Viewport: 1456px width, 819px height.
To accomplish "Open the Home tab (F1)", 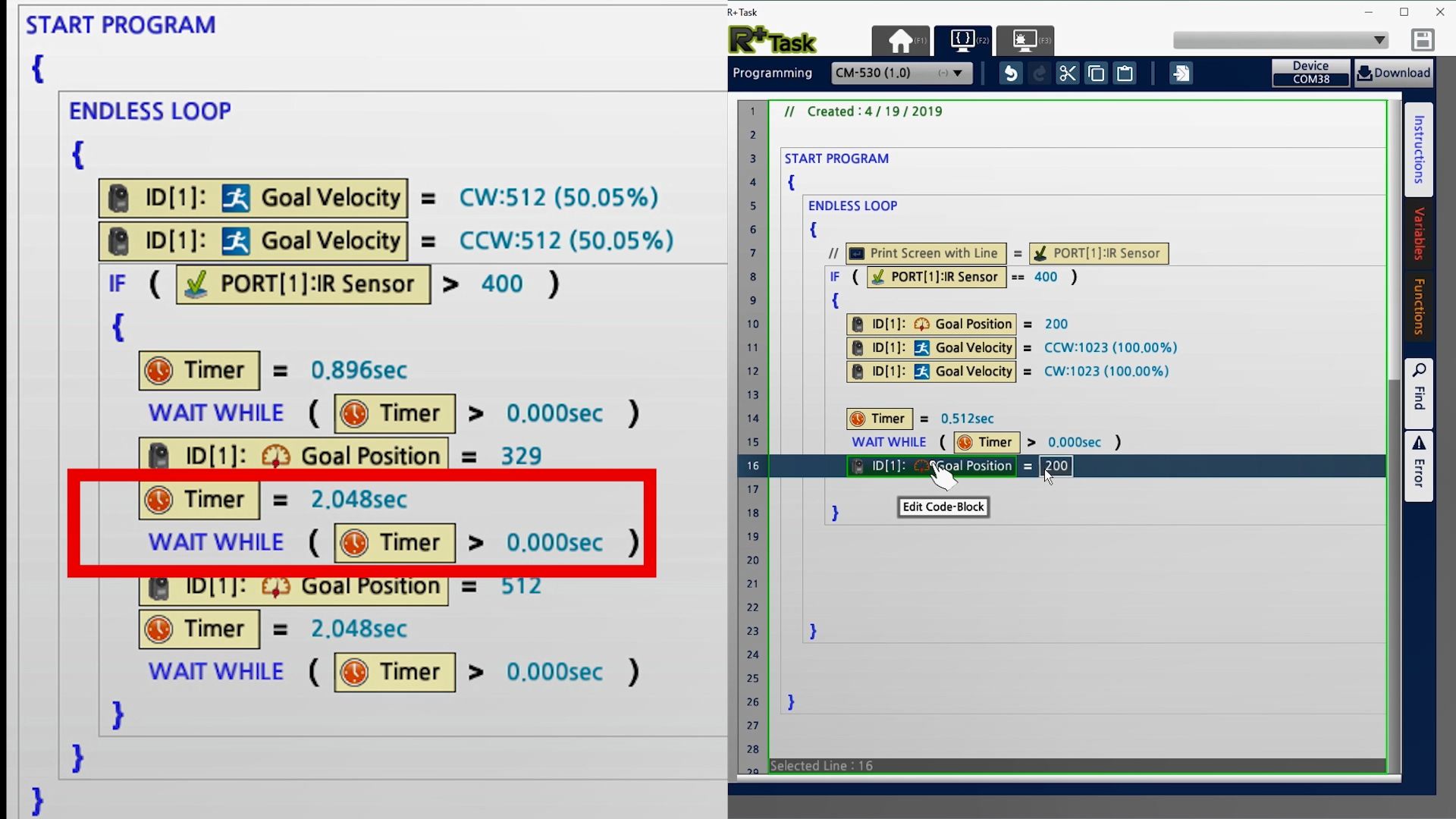I will tap(901, 41).
